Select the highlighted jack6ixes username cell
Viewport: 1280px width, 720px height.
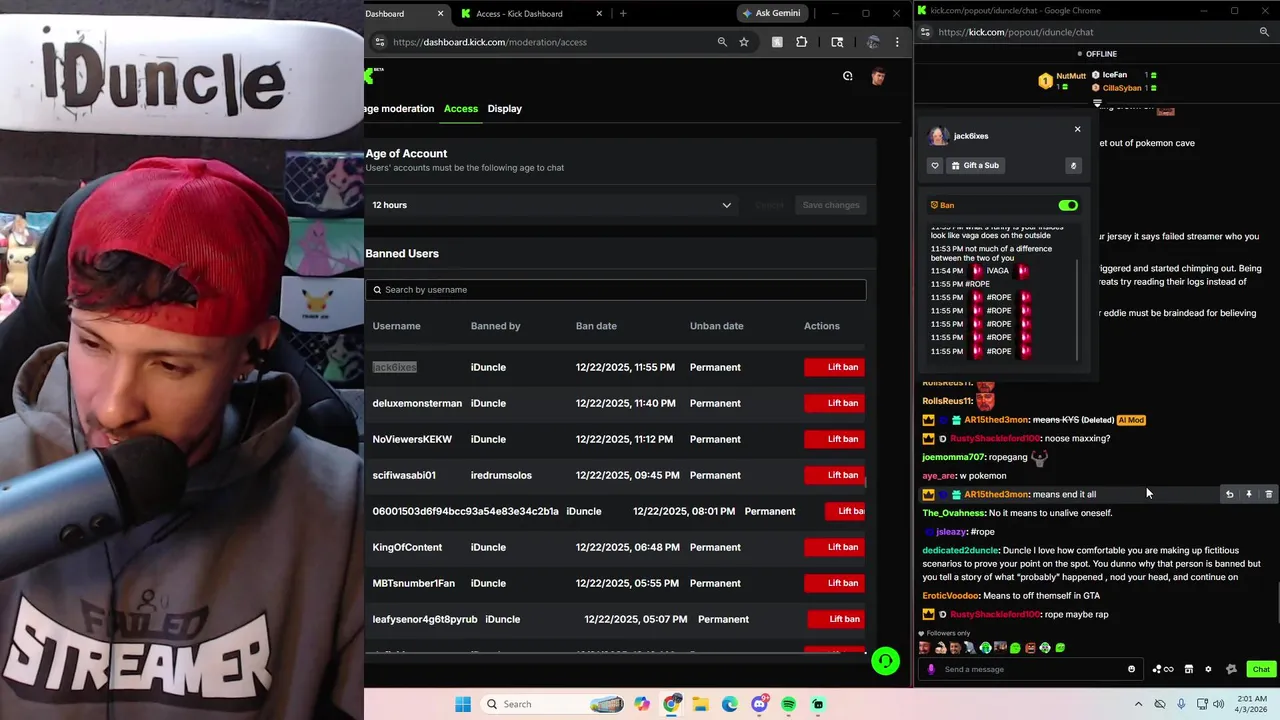[x=395, y=367]
